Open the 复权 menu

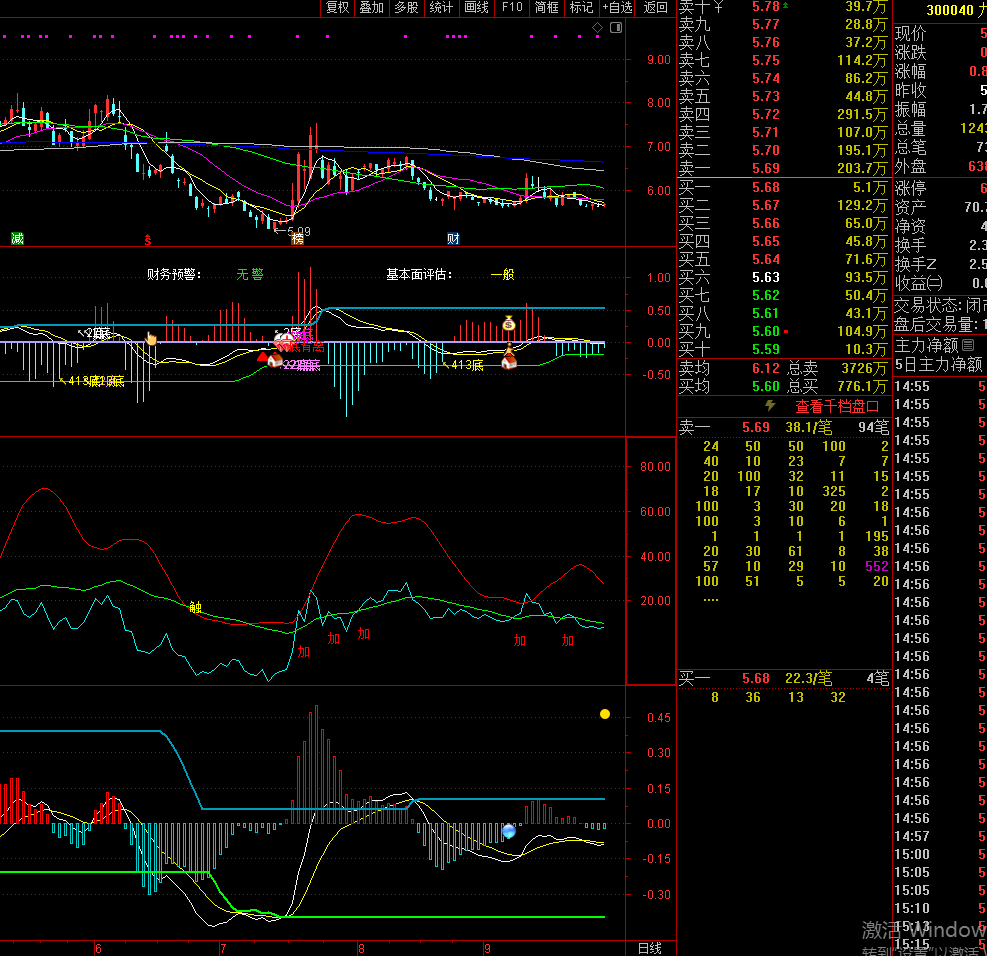click(337, 8)
